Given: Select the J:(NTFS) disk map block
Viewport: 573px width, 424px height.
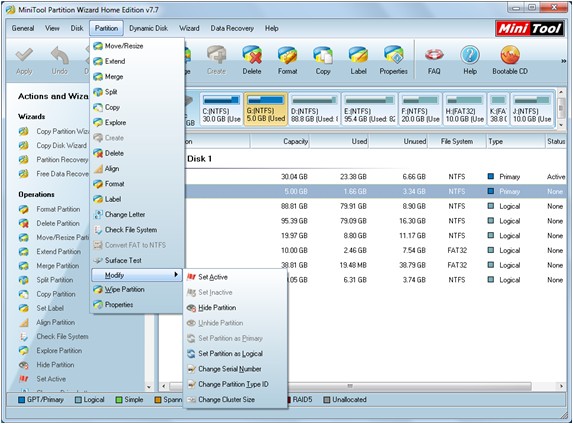Looking at the screenshot, I should click(532, 109).
